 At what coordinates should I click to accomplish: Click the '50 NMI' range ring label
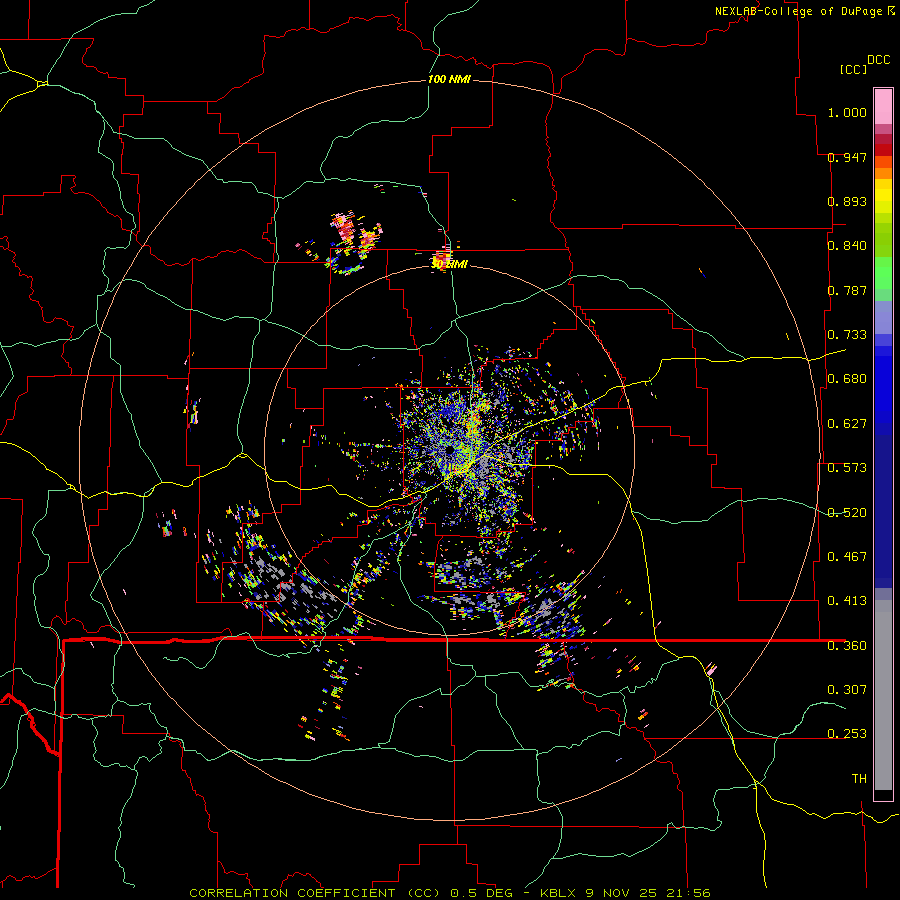449,264
